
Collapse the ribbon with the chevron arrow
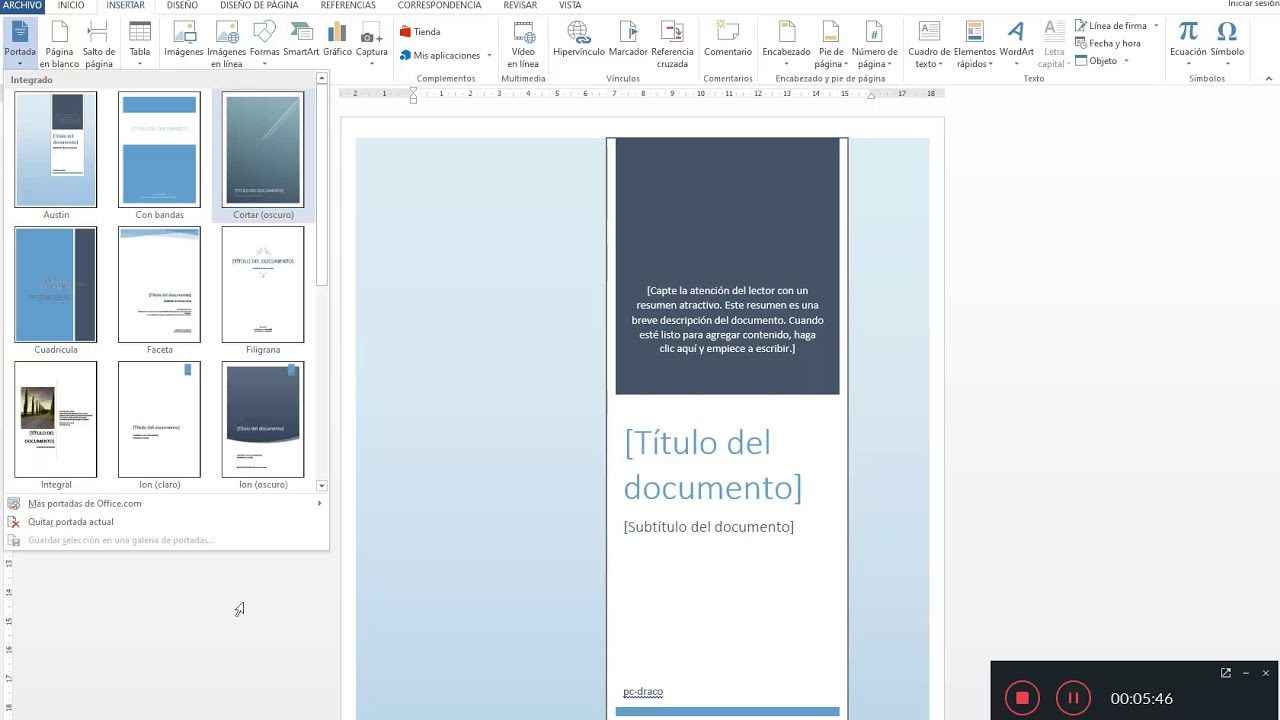click(x=1270, y=78)
